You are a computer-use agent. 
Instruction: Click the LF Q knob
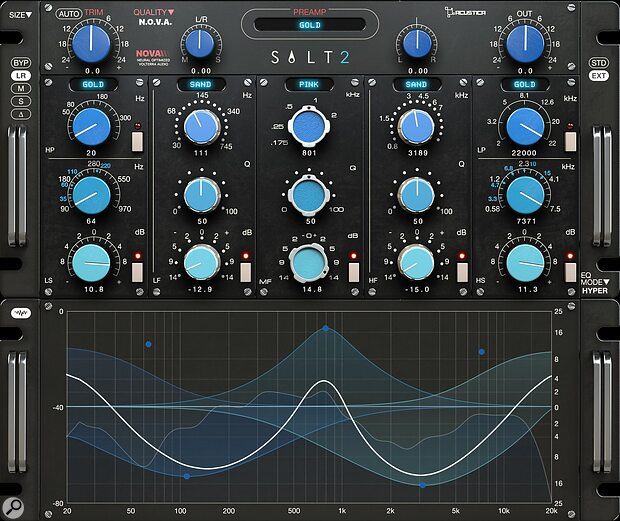click(202, 195)
